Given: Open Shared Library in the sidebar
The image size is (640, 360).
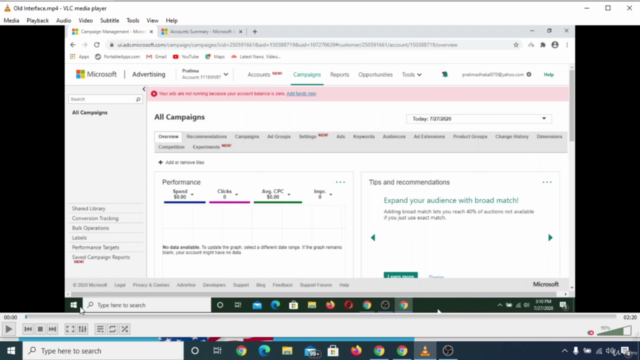Looking at the screenshot, I should point(89,209).
